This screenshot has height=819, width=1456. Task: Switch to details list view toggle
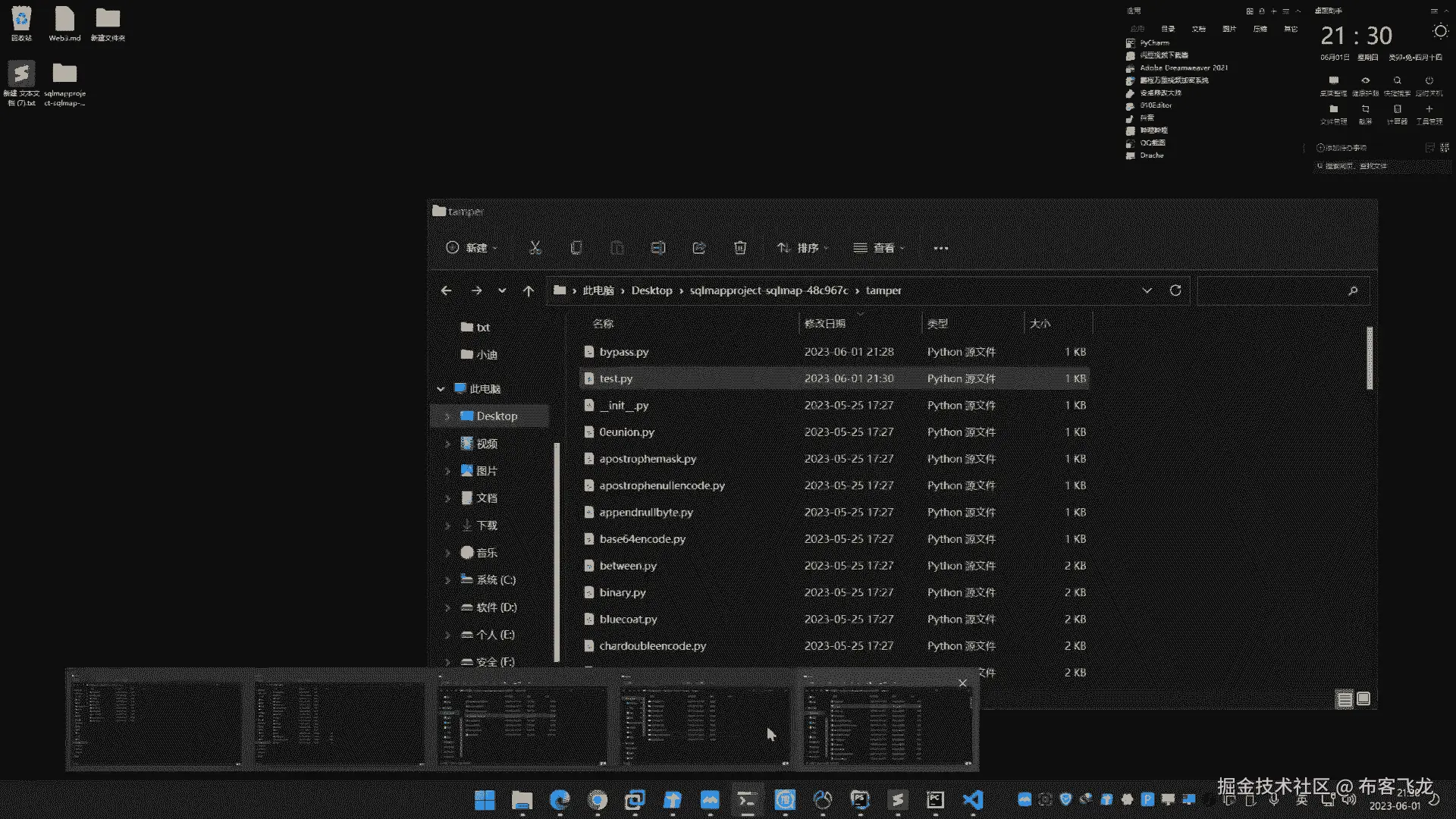tap(1345, 699)
